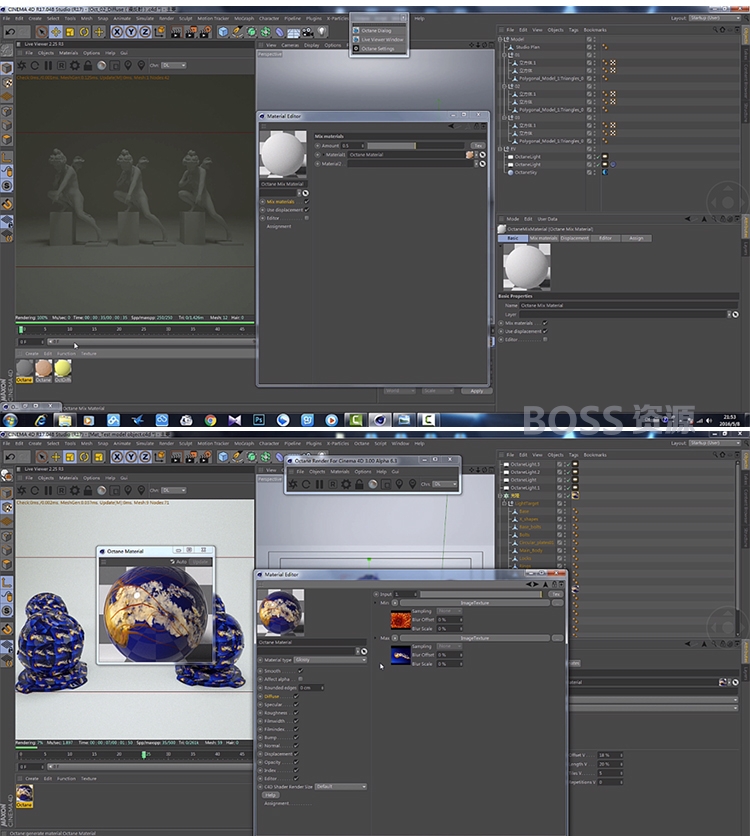Open Sampling dropdown under Max texture
Viewport: 750px width, 838px height.
[449, 646]
